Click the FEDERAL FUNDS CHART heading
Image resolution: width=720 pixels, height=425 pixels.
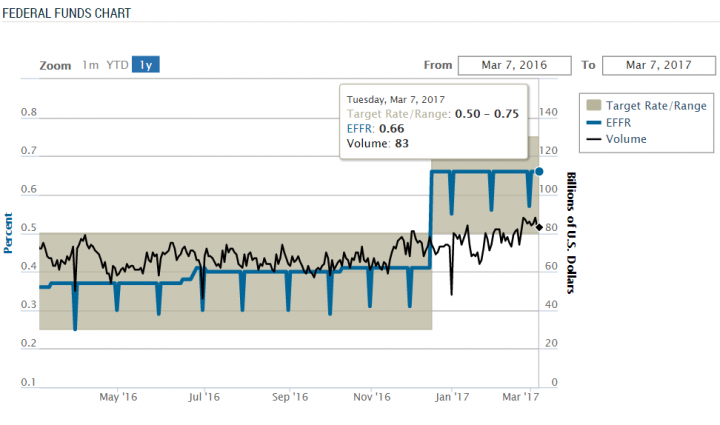(x=67, y=13)
